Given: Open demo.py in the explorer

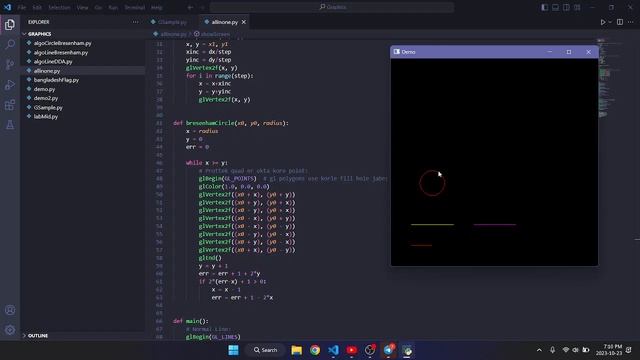Looking at the screenshot, I should point(44,89).
